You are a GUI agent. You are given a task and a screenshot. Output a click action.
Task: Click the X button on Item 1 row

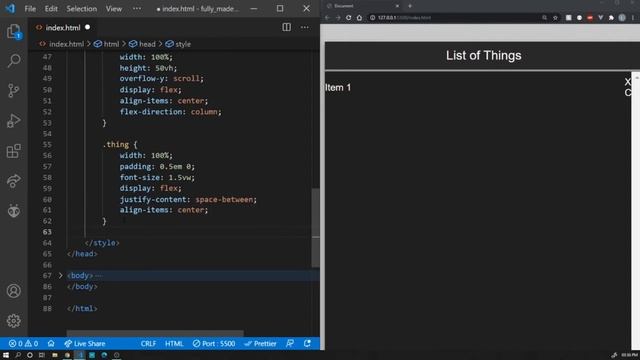click(x=628, y=82)
